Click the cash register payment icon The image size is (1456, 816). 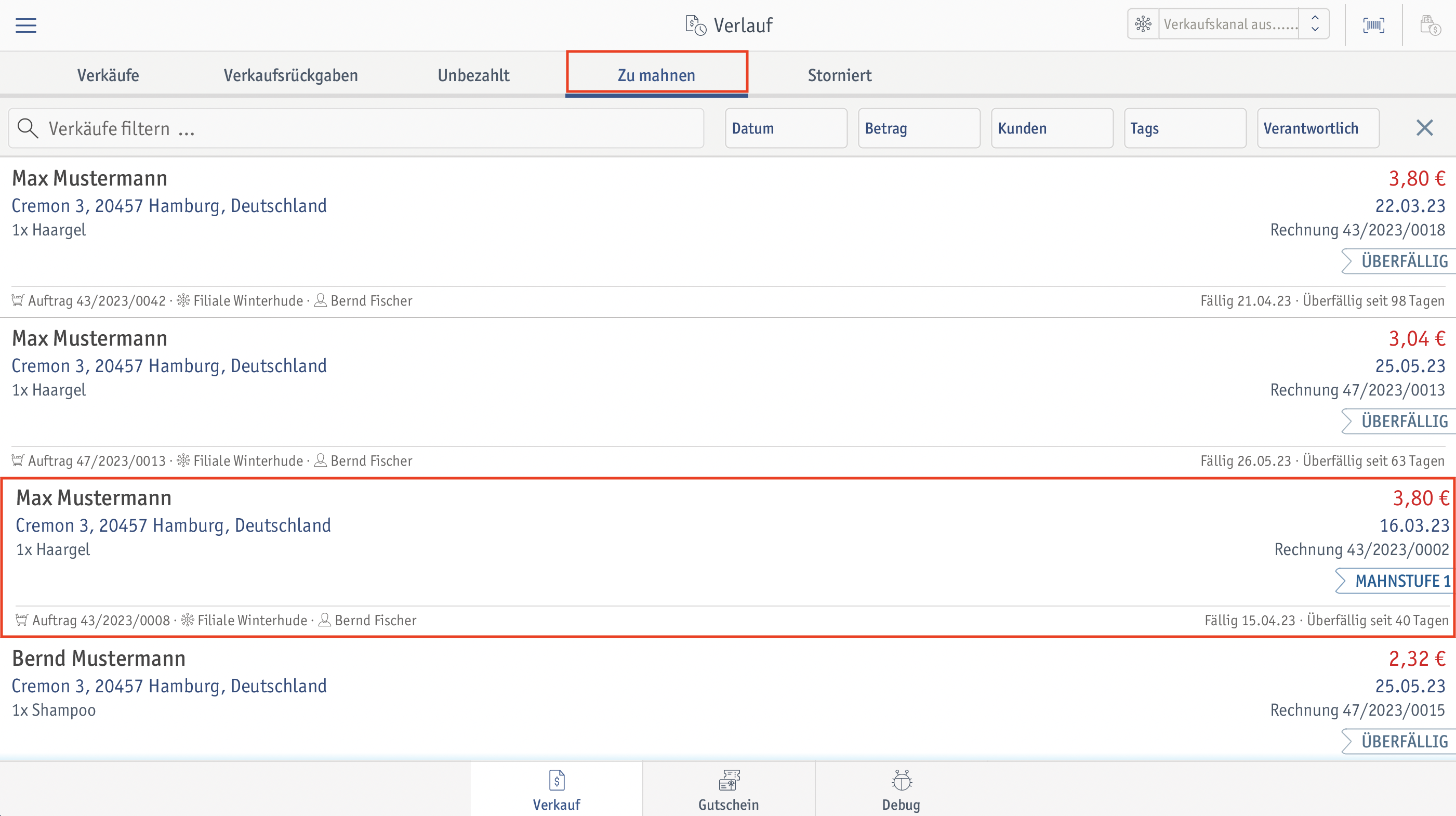coord(1430,25)
